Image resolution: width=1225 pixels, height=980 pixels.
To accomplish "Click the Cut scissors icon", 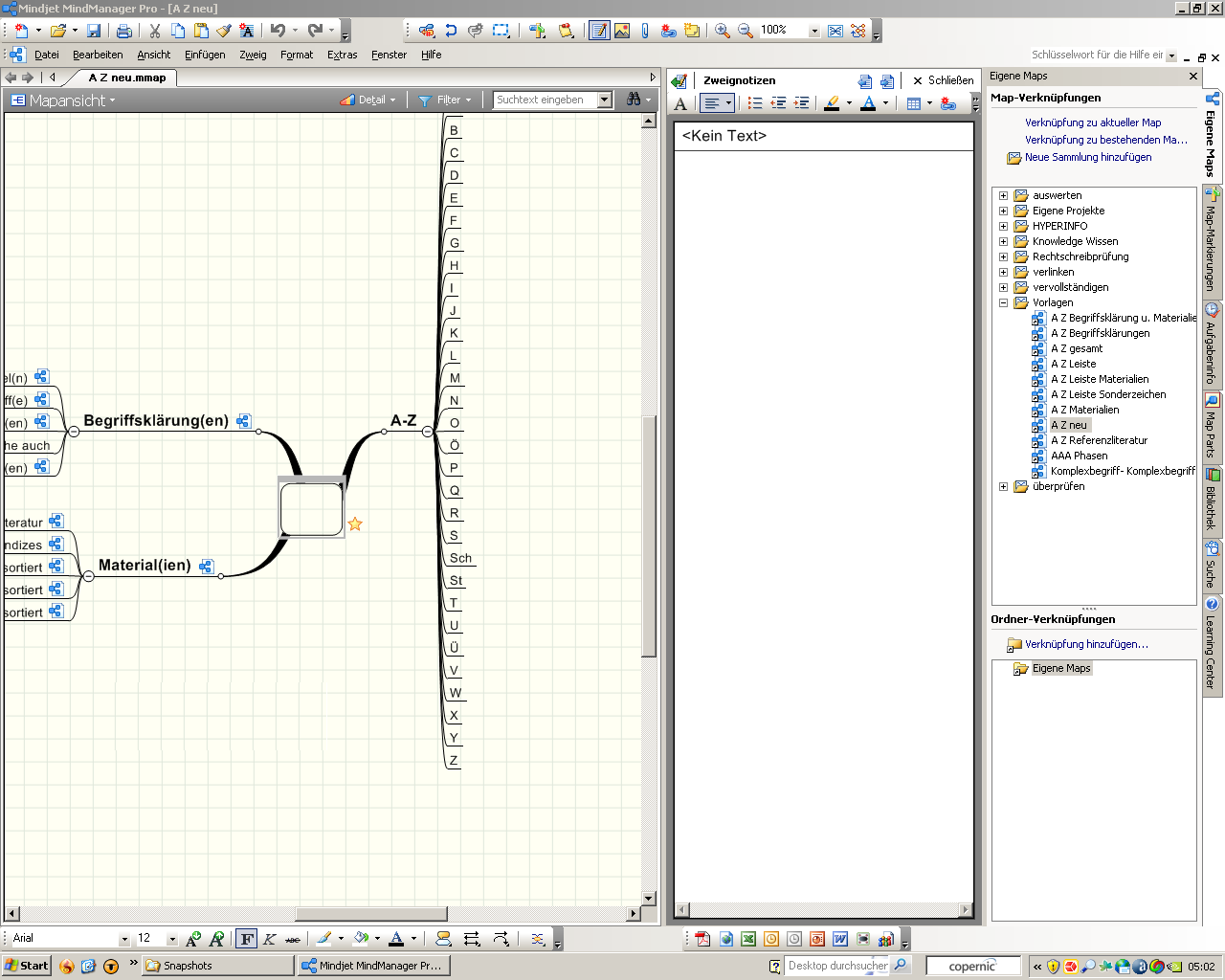I will (x=154, y=31).
